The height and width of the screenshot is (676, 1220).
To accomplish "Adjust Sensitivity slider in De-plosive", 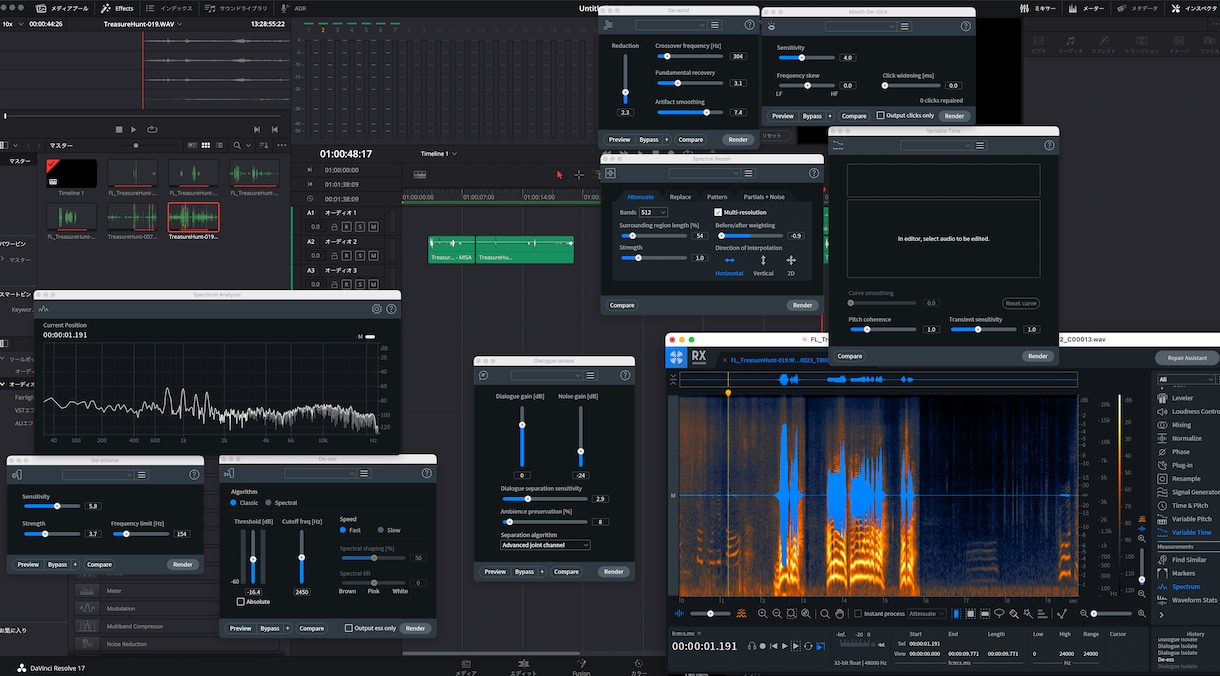I will (52, 506).
